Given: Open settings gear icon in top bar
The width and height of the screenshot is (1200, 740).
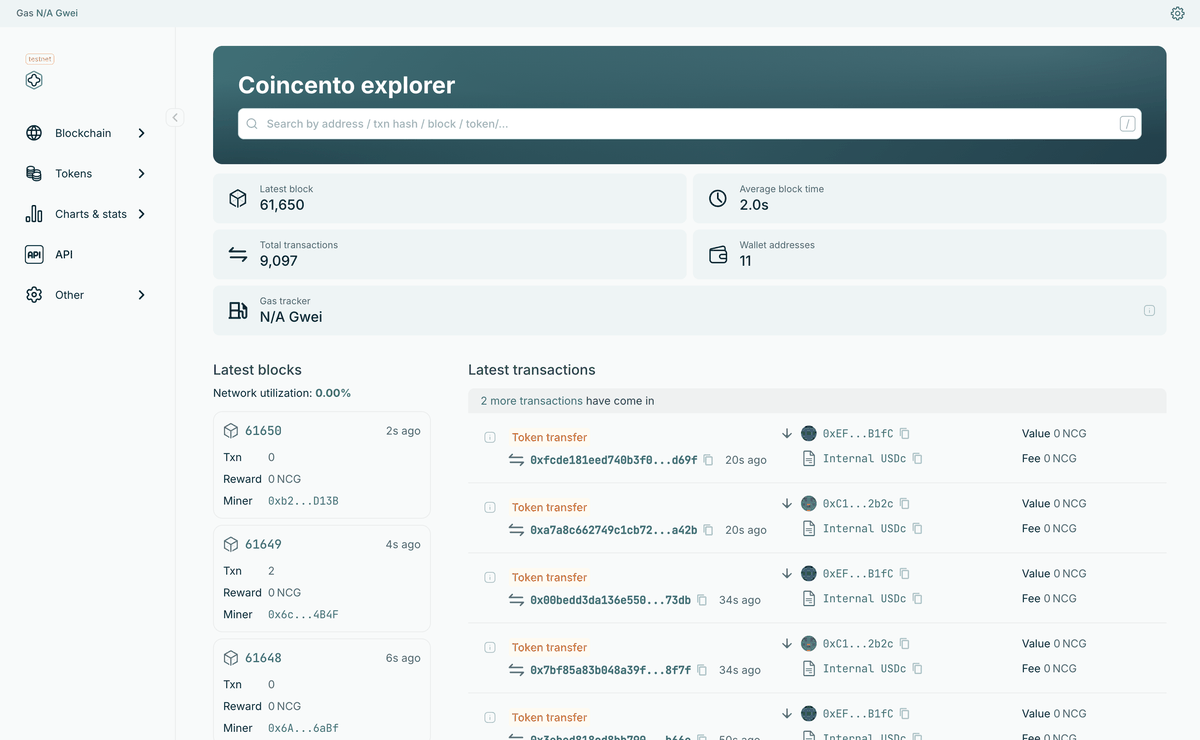Looking at the screenshot, I should [1177, 13].
